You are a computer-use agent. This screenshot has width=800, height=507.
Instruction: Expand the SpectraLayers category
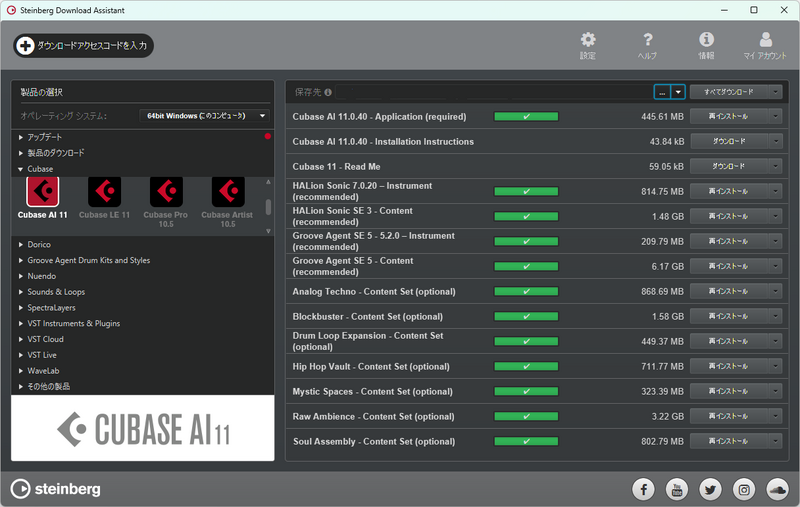(x=20, y=308)
